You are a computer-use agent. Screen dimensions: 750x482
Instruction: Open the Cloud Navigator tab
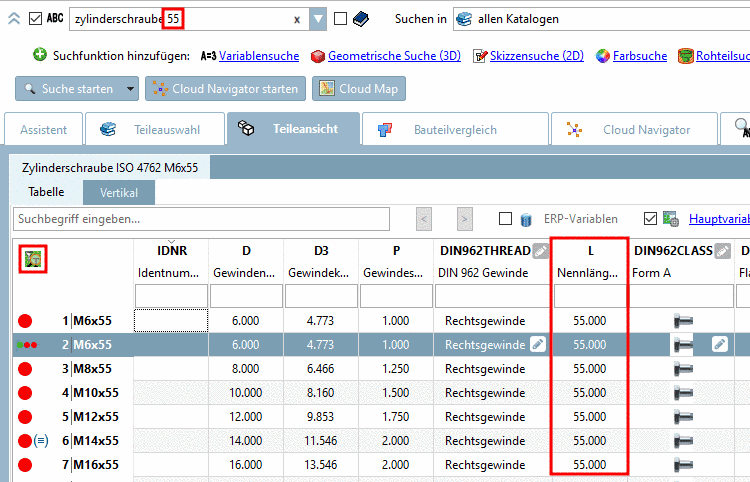tap(634, 130)
